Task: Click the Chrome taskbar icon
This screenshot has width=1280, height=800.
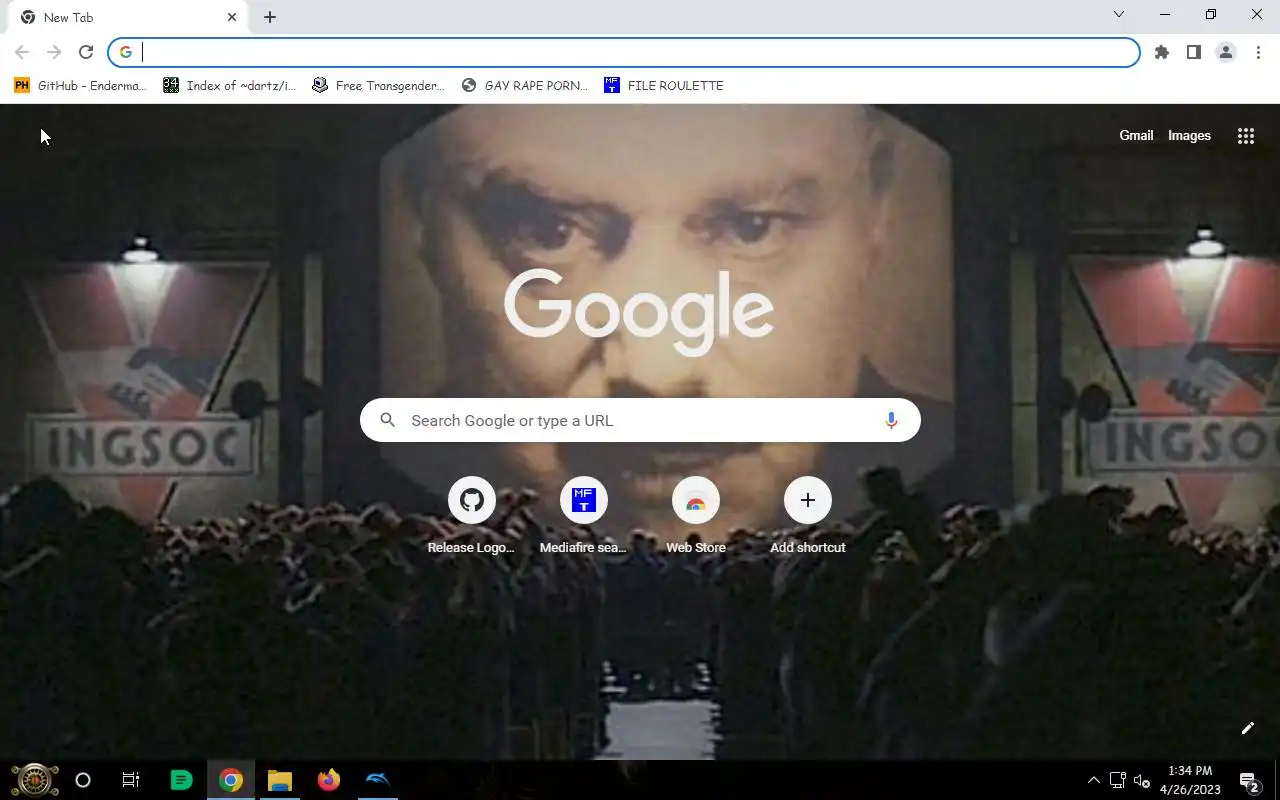Action: pyautogui.click(x=231, y=780)
